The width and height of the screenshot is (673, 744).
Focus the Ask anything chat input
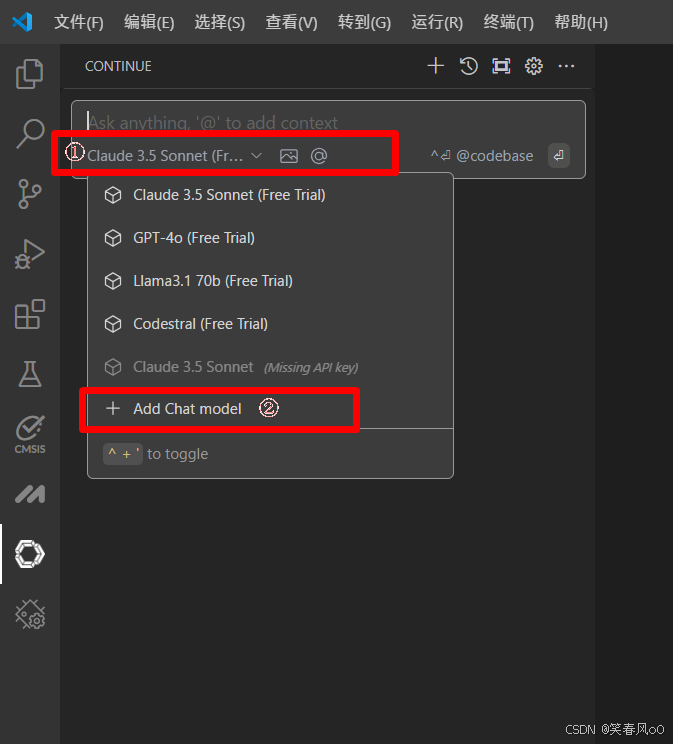pyautogui.click(x=328, y=122)
